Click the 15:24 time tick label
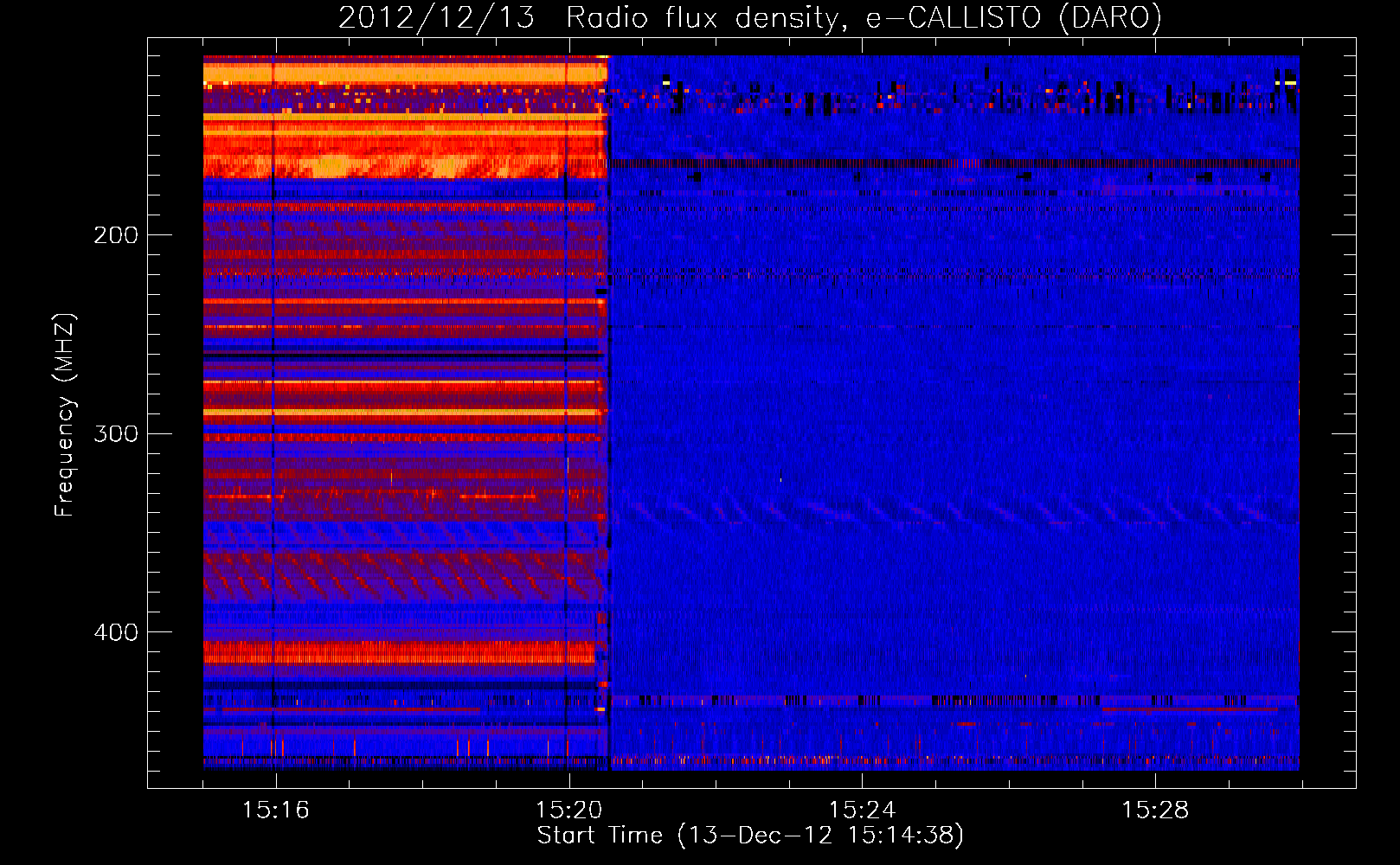This screenshot has width=1400, height=865. click(x=863, y=811)
